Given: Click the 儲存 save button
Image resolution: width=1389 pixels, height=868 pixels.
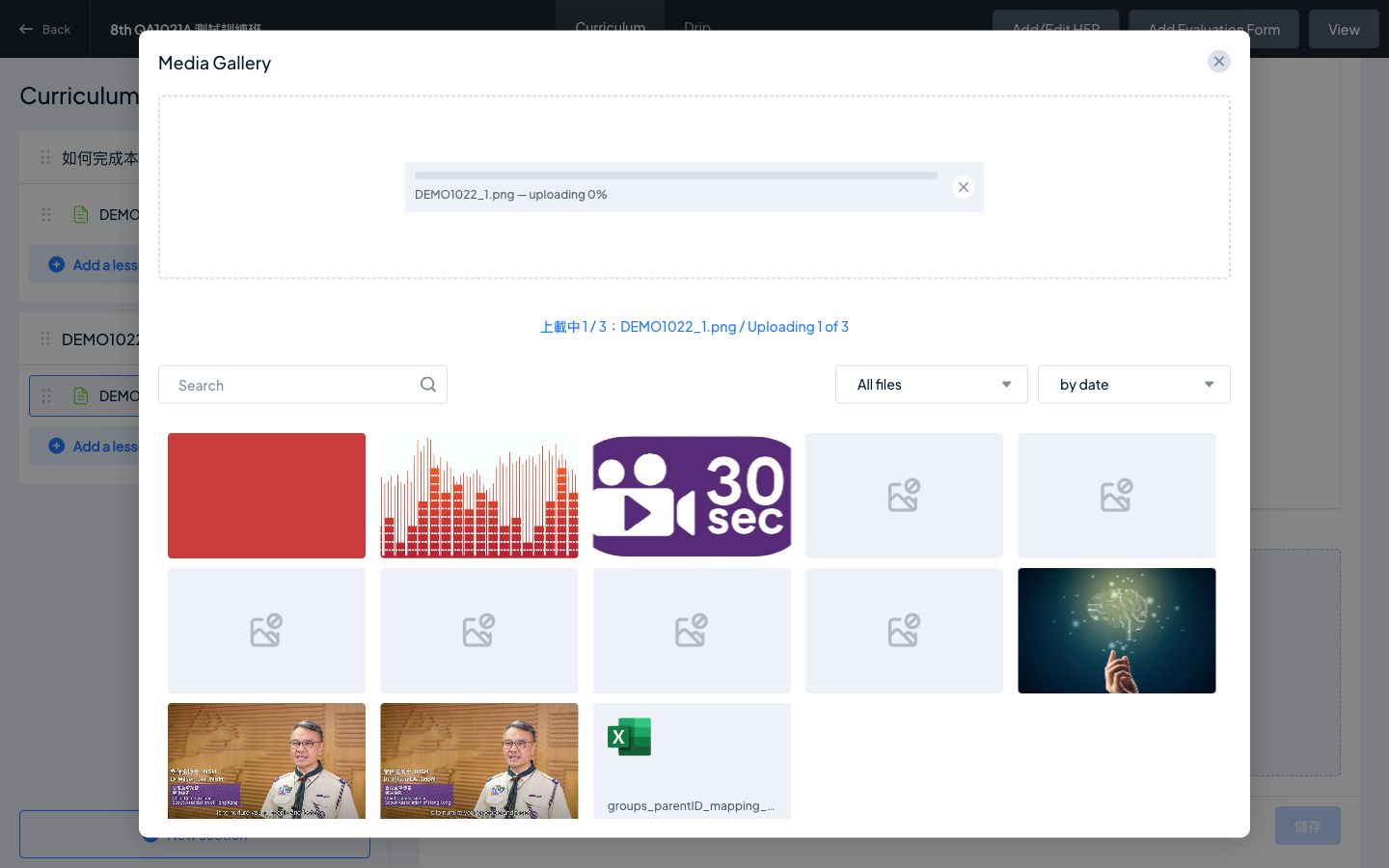Looking at the screenshot, I should tap(1308, 826).
